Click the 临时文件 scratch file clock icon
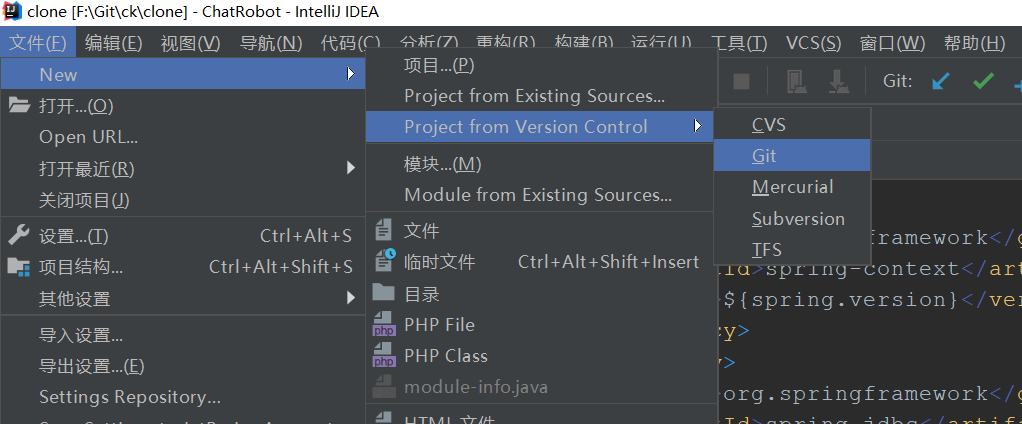The image size is (1022, 424). pos(384,262)
